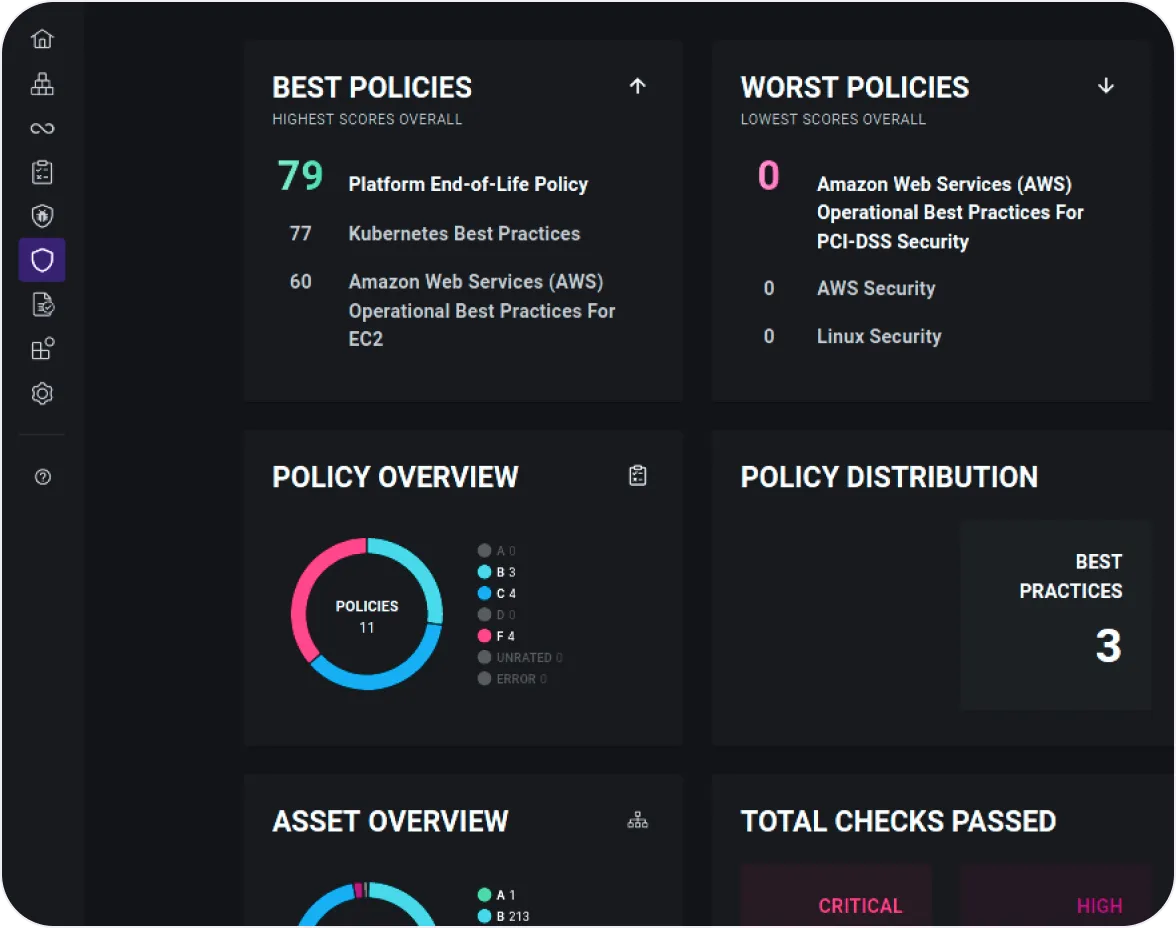Click the Spaces icon below Policies
The image size is (1176, 928).
(x=42, y=348)
